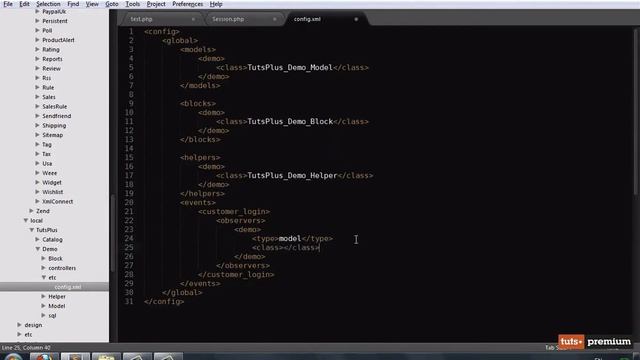The image size is (640, 360).
Task: Select the Sitemap folder in sidebar
Action: pos(53,135)
